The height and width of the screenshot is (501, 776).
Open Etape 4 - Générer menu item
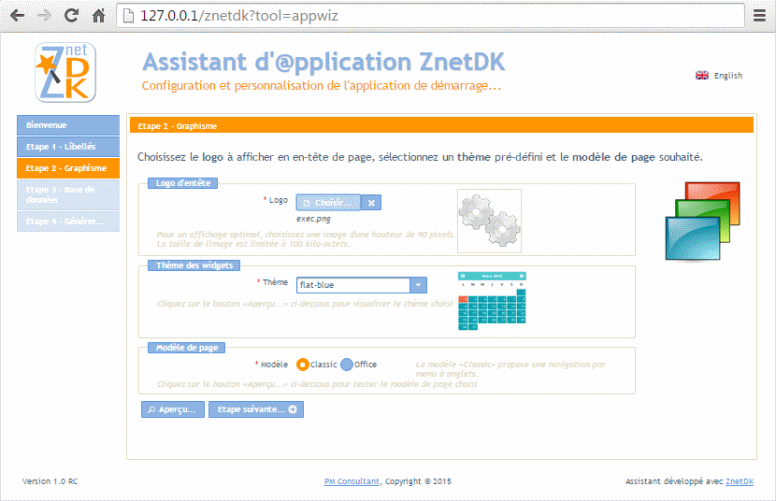click(x=68, y=221)
